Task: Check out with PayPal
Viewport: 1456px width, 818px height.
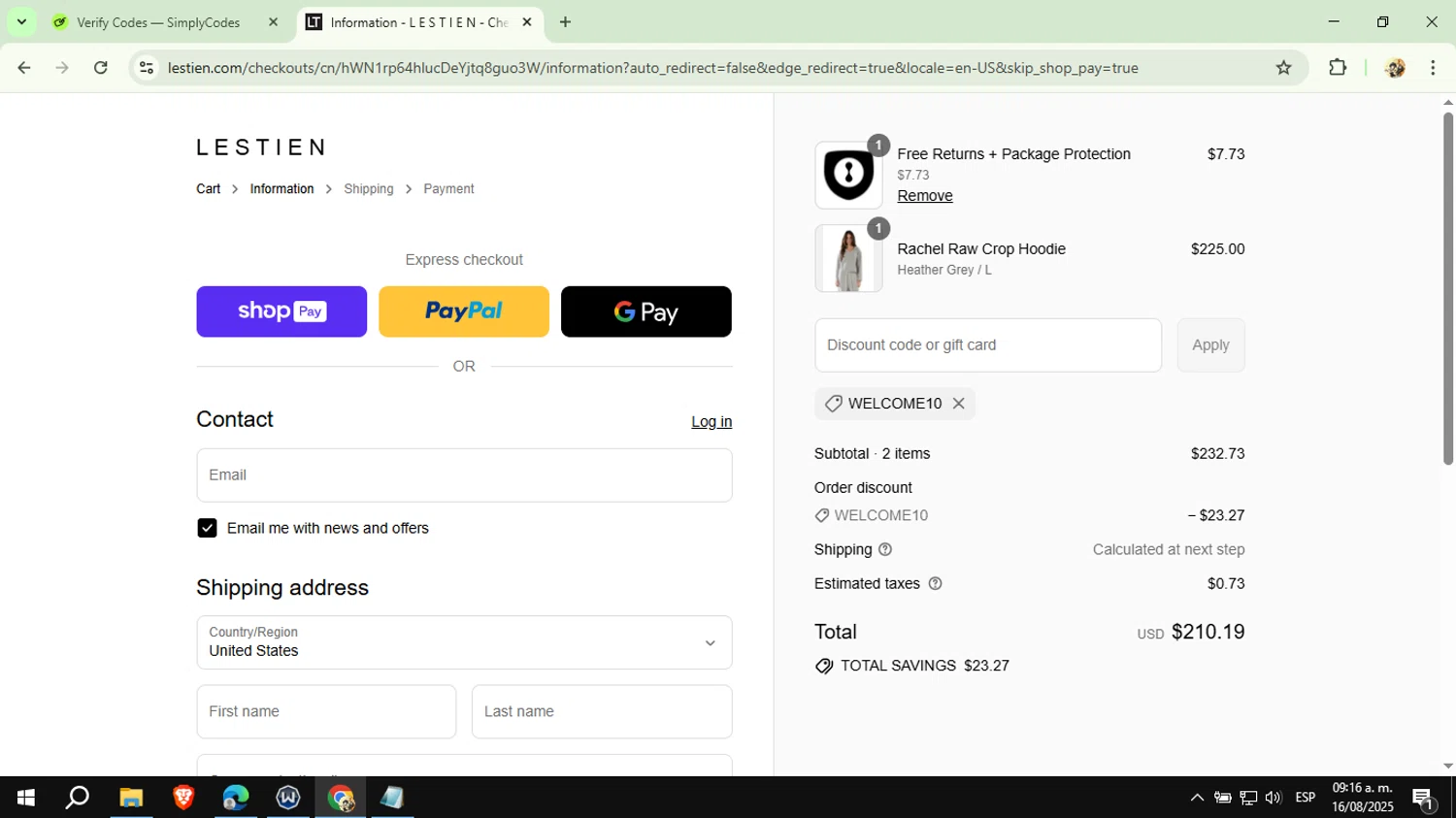Action: pyautogui.click(x=464, y=311)
